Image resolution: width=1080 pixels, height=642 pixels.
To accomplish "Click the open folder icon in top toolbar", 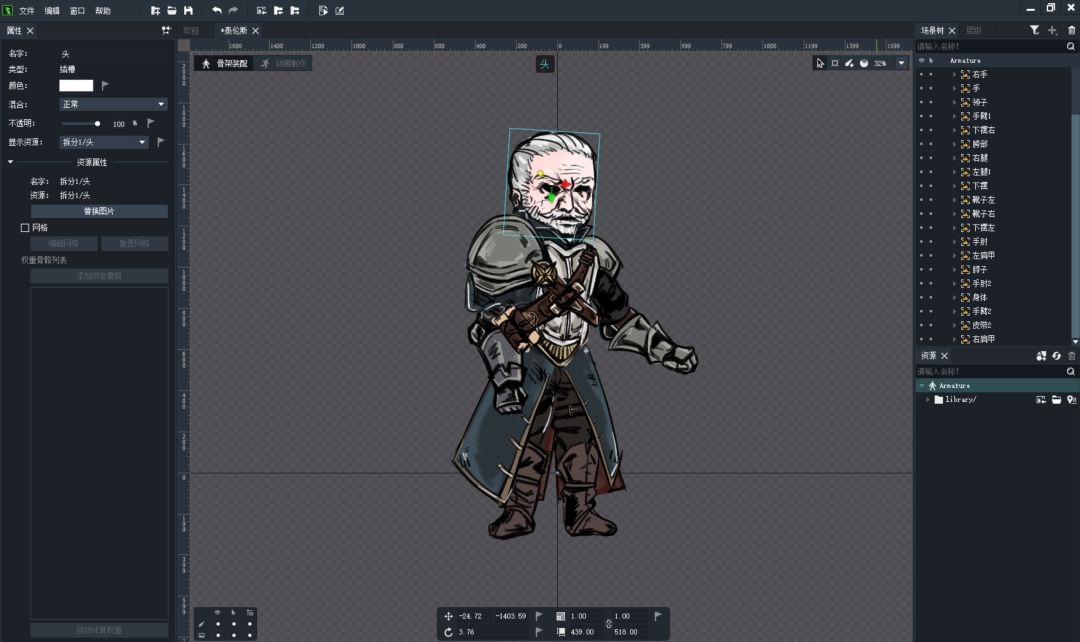I will point(172,10).
